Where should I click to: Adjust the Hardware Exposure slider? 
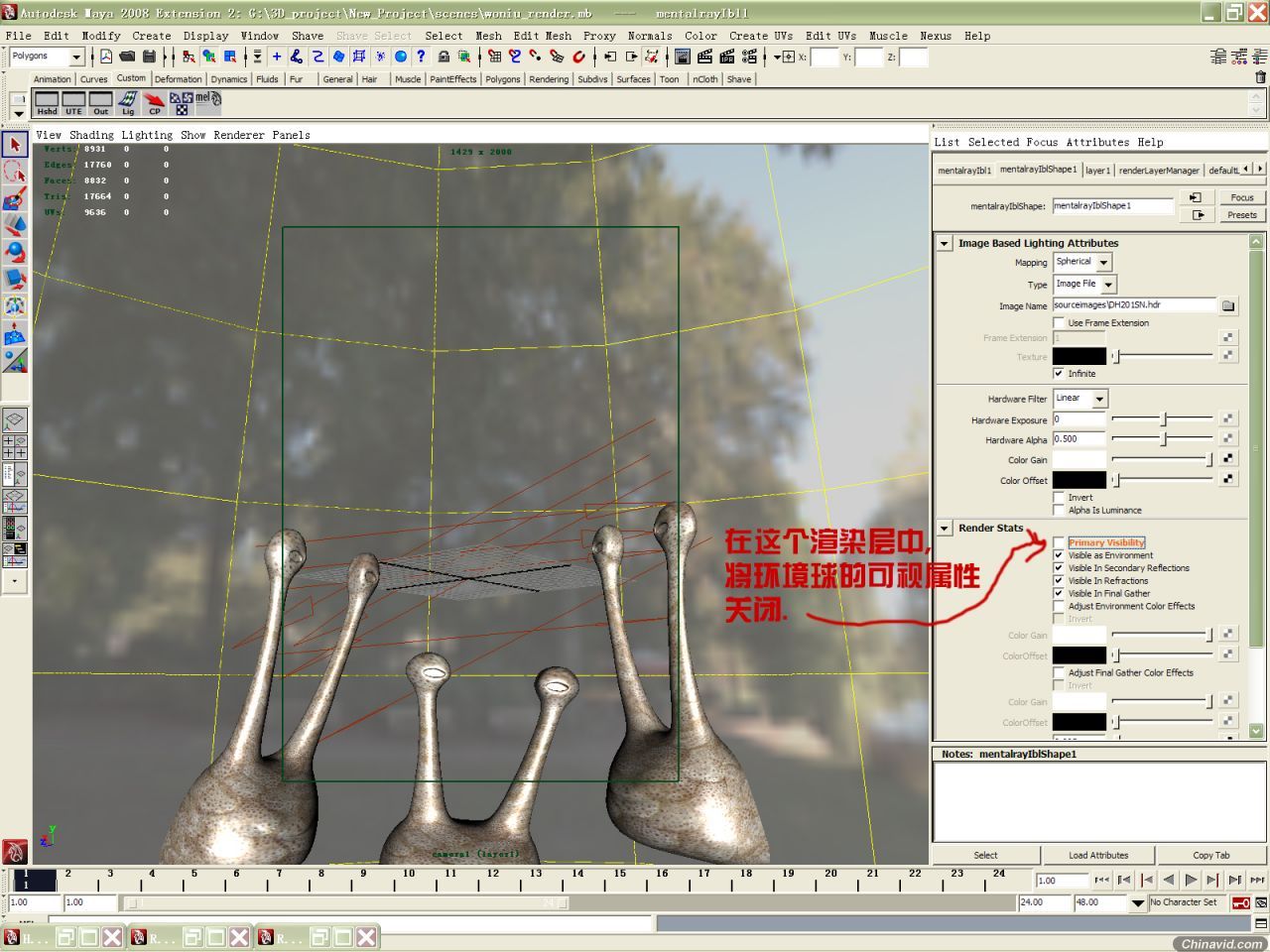pyautogui.click(x=1163, y=419)
